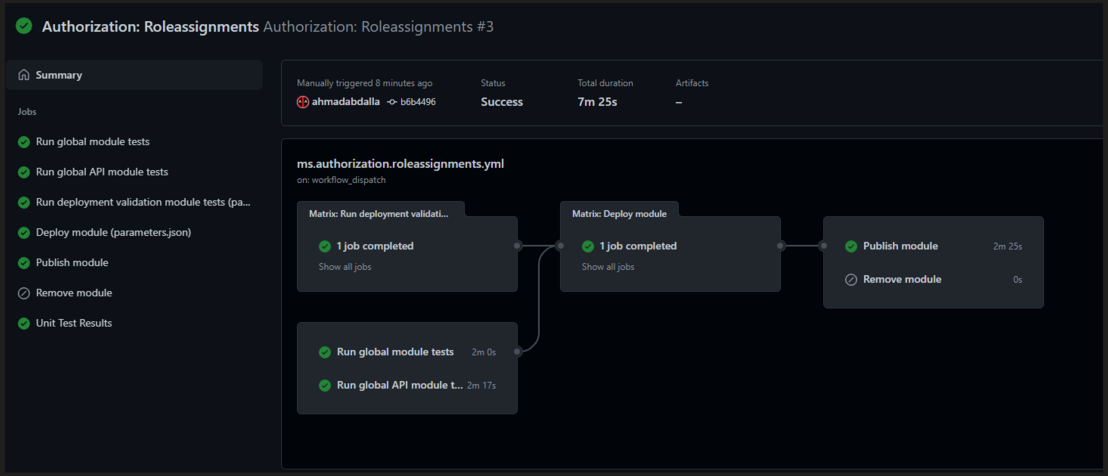Click the check icon in the Deploy module matrix card
This screenshot has height=476, width=1108.
click(588, 246)
